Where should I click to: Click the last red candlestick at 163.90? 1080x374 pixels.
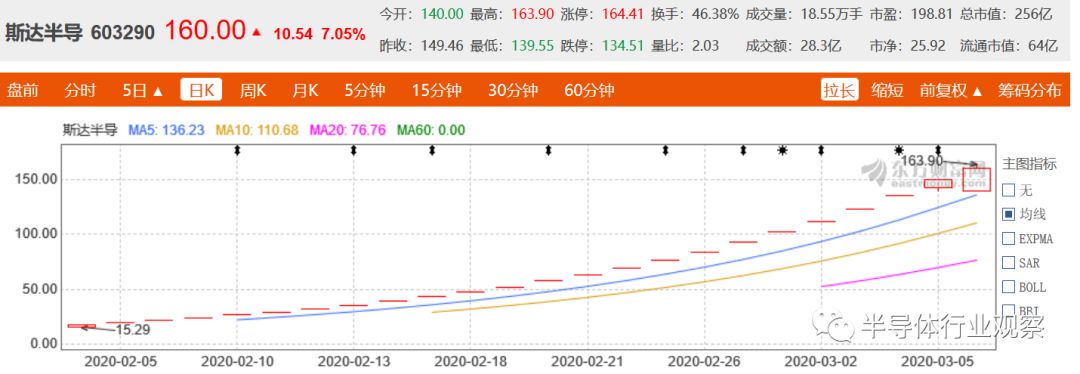(x=977, y=179)
